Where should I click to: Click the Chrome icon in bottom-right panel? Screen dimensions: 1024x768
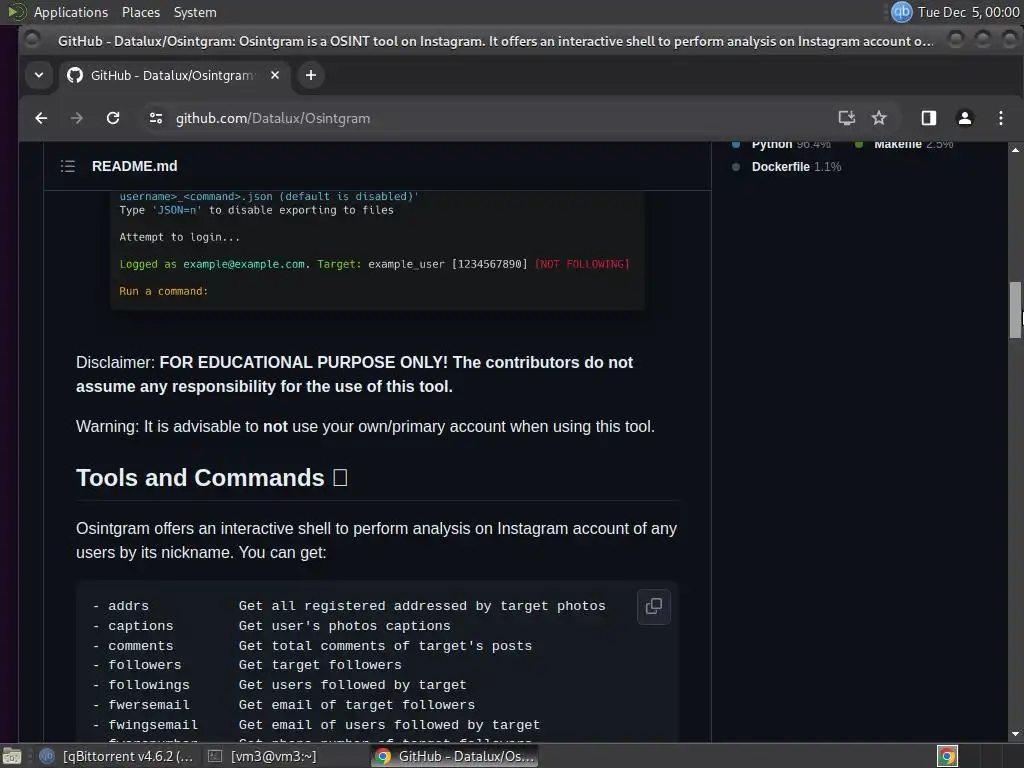pyautogui.click(x=947, y=756)
